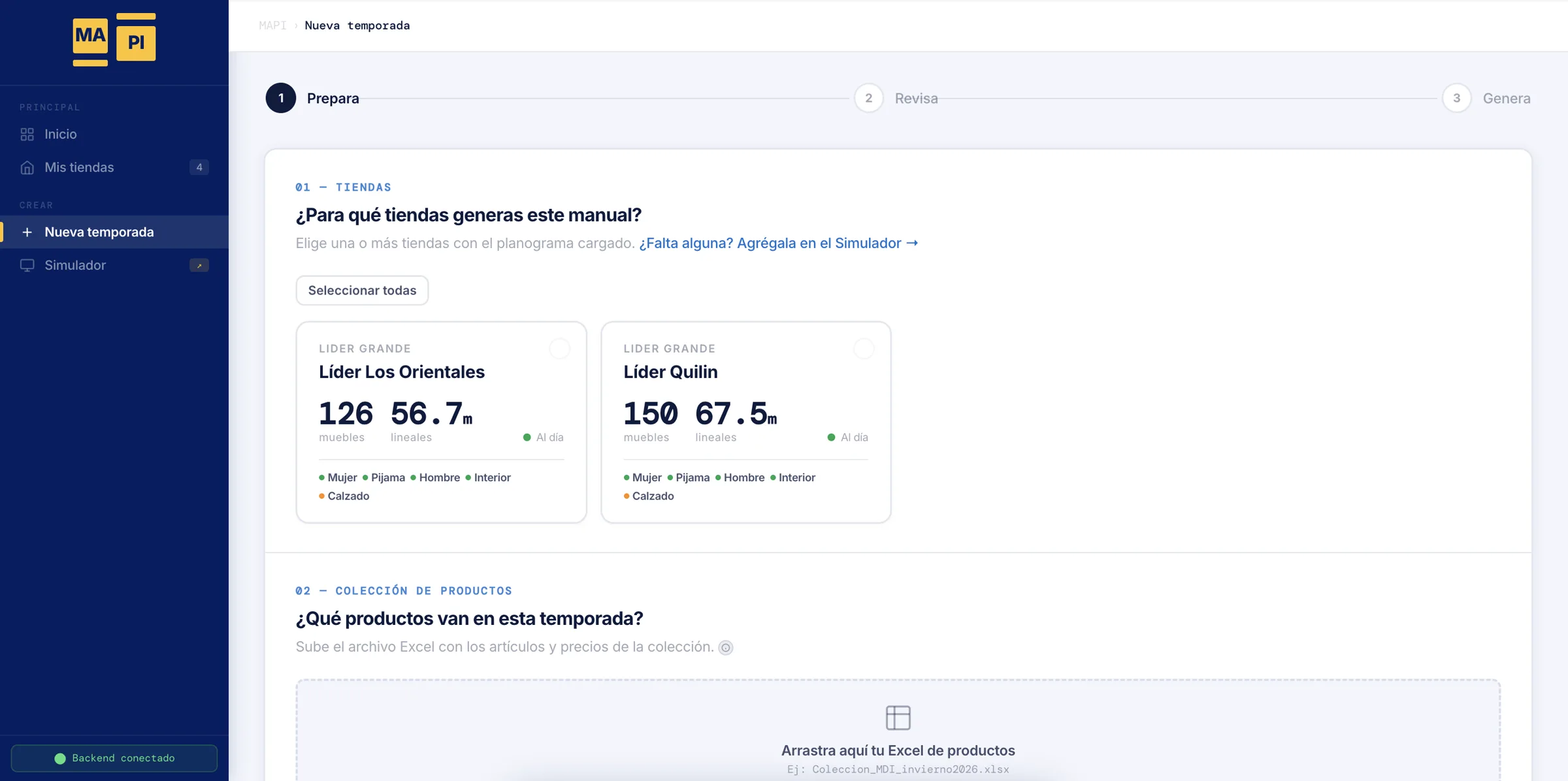The width and height of the screenshot is (1568, 781).
Task: Click the Inicio grid icon
Action: click(27, 135)
